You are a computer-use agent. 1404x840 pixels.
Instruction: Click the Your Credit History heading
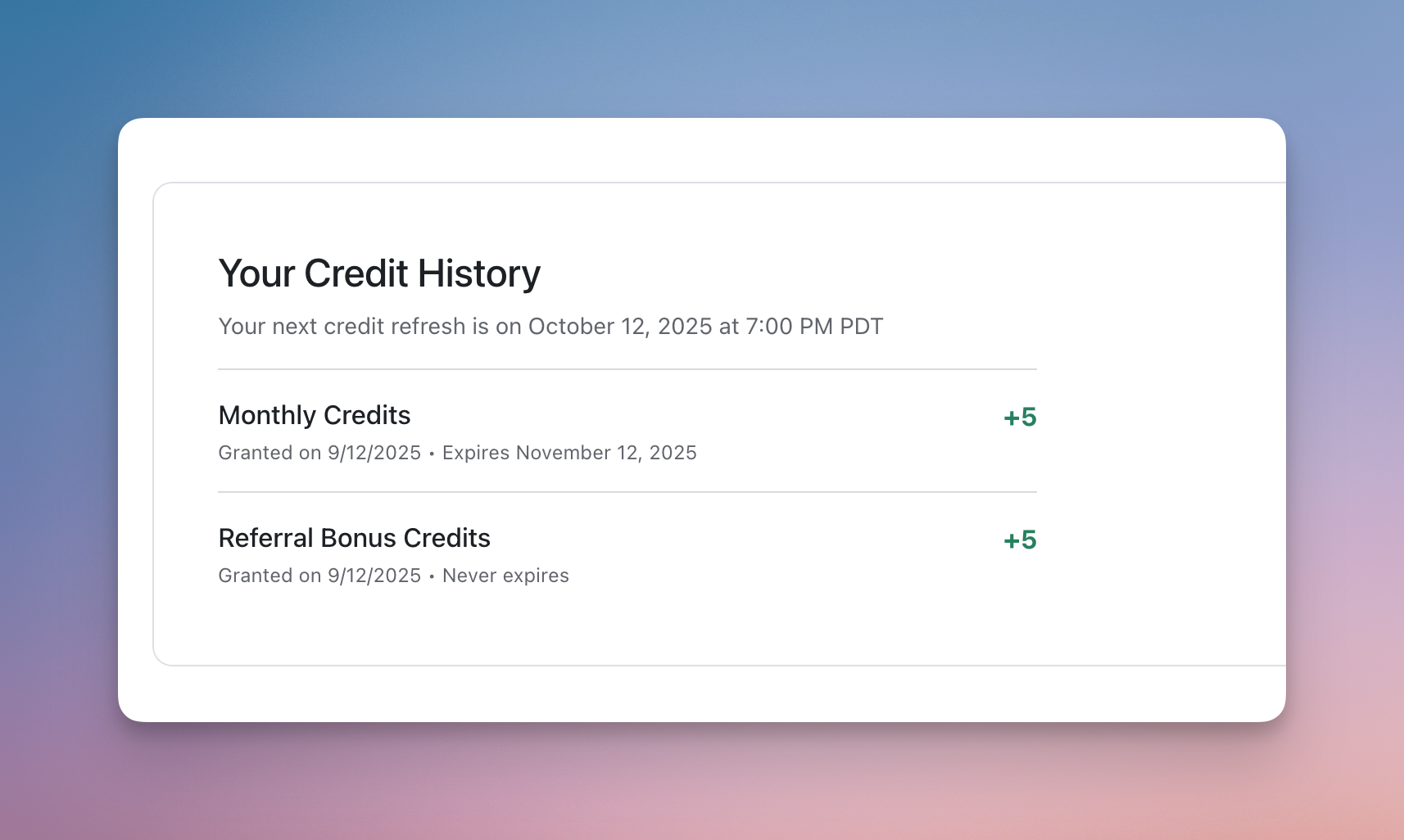tap(378, 273)
